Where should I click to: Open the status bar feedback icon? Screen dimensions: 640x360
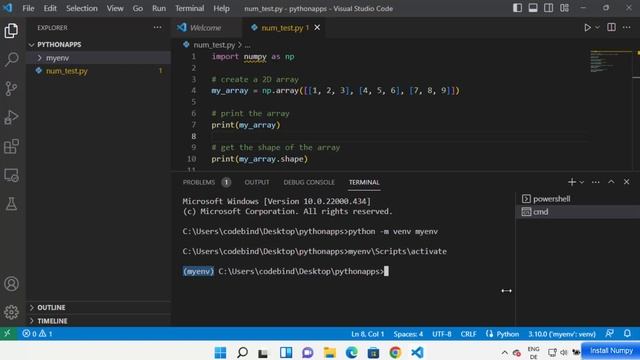[x=609, y=333]
